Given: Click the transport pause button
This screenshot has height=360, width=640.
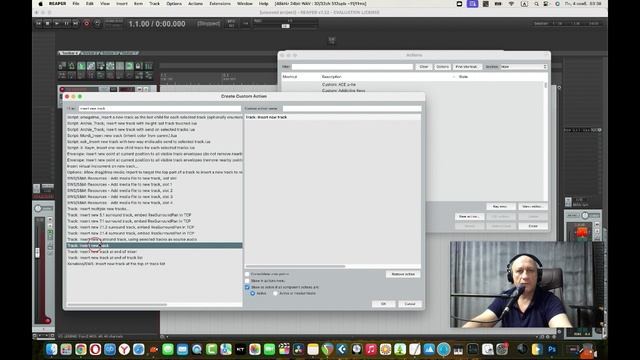Looking at the screenshot, I should click(67, 24).
